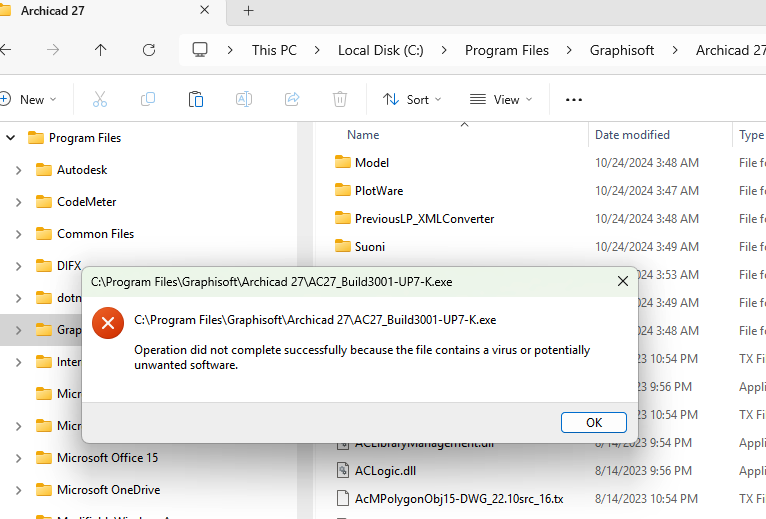The height and width of the screenshot is (519, 766).
Task: Click the Suoni folder icon
Action: 343,246
